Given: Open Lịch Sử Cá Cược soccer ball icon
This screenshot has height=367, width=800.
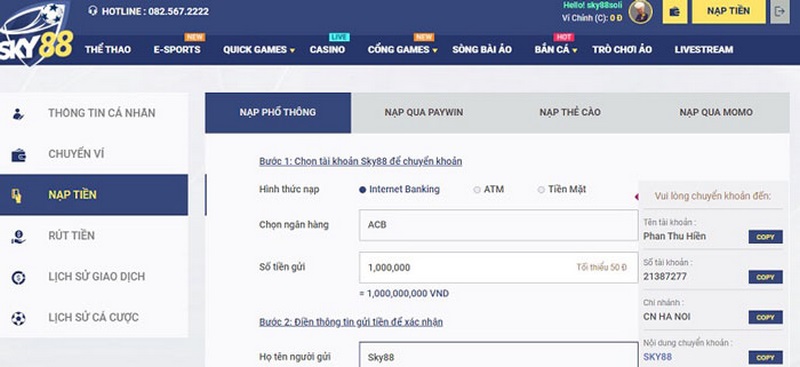Looking at the screenshot, I should 18,319.
